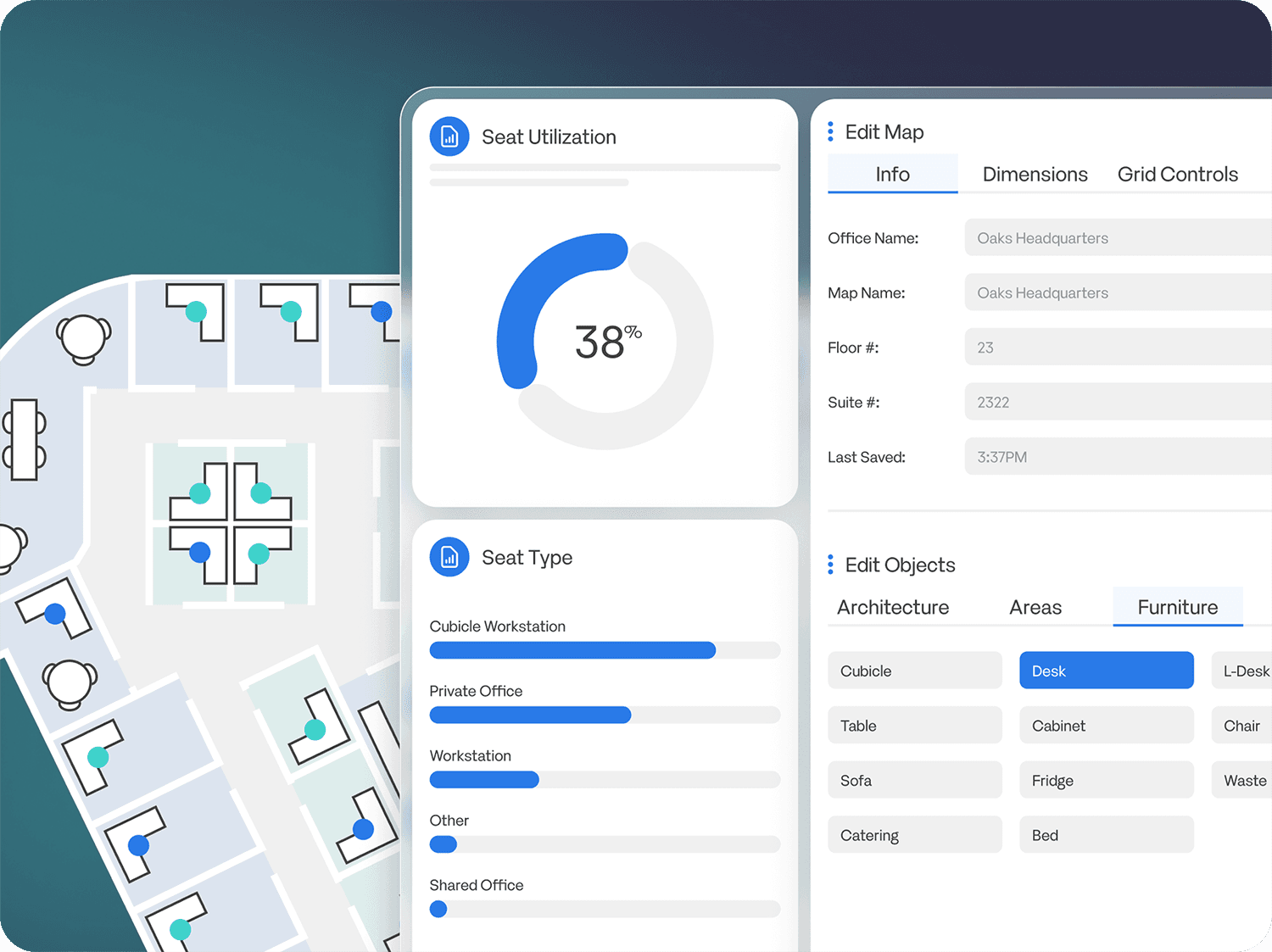This screenshot has height=952, width=1272.
Task: Pick the Waste furniture button
Action: coord(1242,780)
